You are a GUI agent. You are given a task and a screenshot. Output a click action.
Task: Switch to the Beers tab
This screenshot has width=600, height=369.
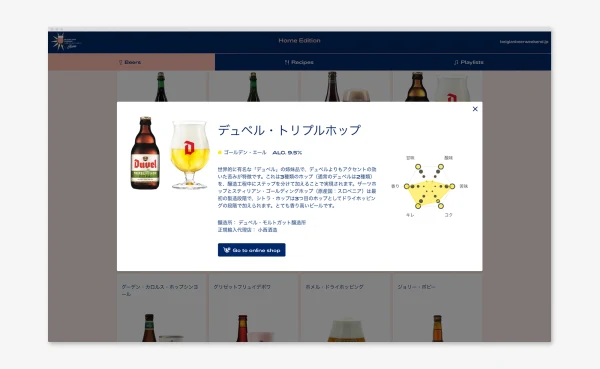131,62
